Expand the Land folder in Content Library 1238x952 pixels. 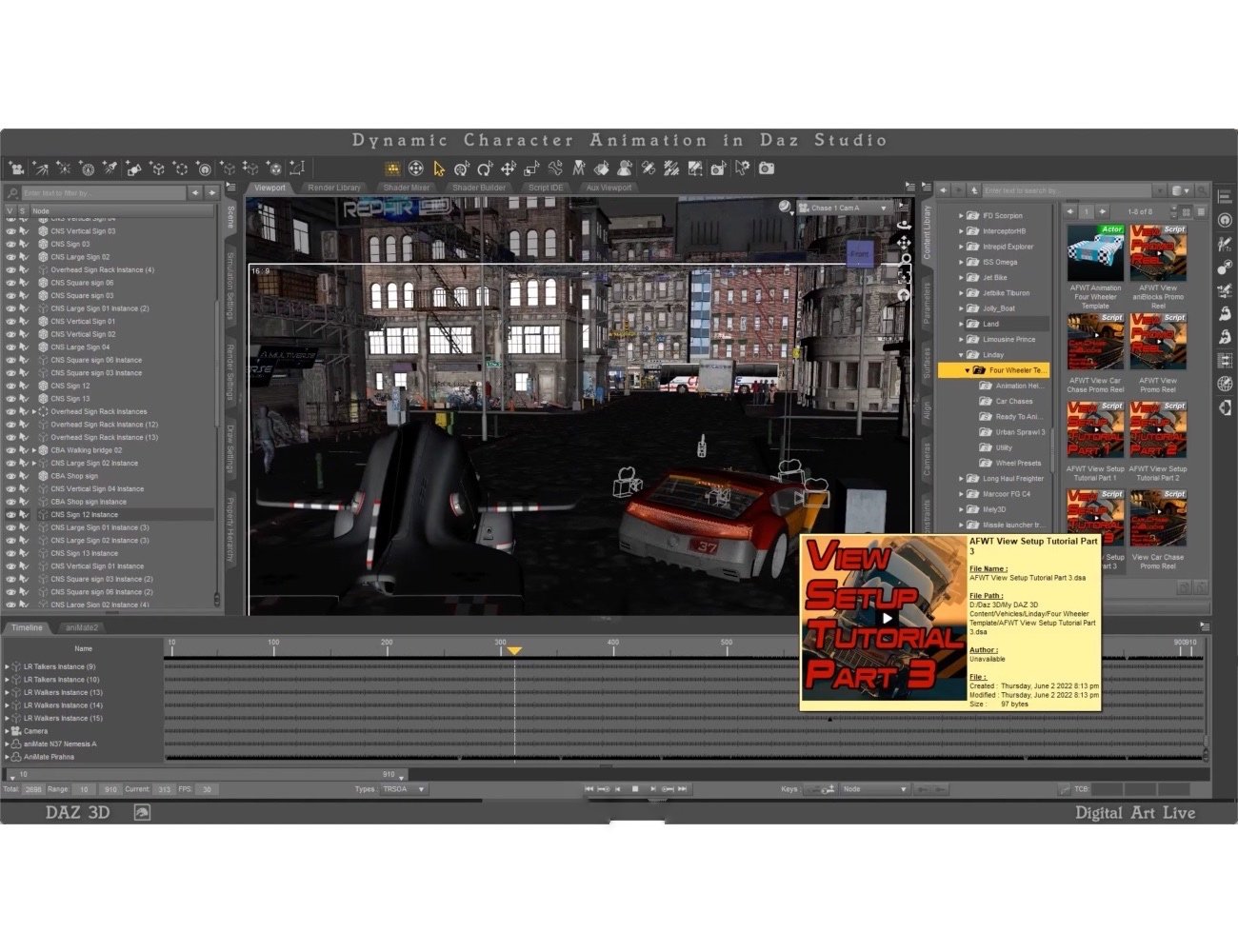tap(959, 324)
